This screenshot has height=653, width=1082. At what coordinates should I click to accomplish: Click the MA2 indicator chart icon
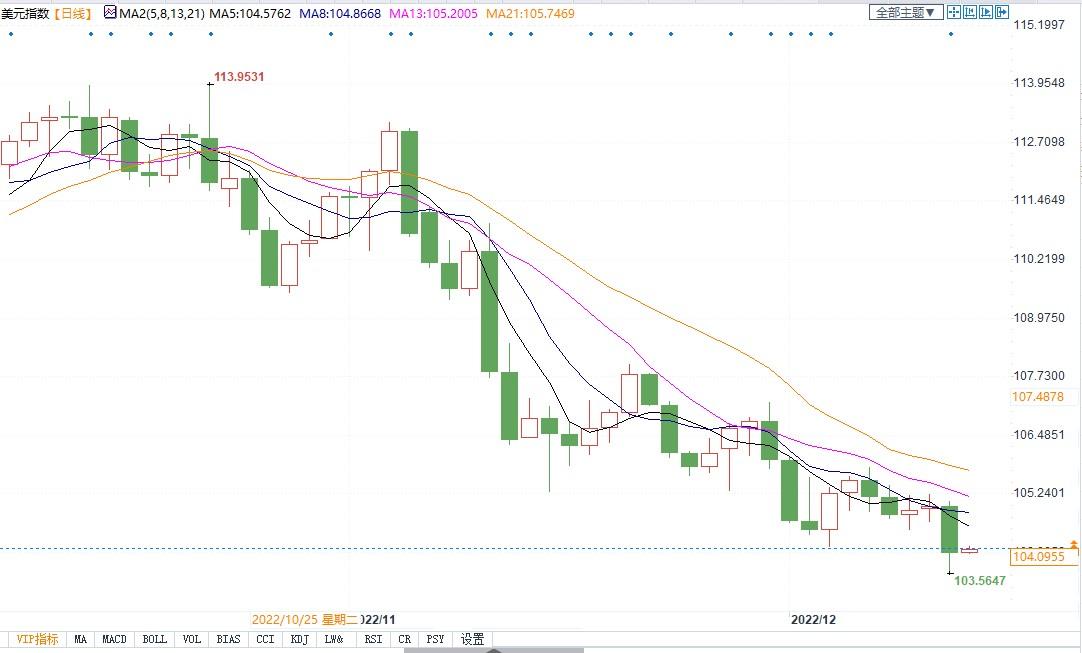[110, 13]
